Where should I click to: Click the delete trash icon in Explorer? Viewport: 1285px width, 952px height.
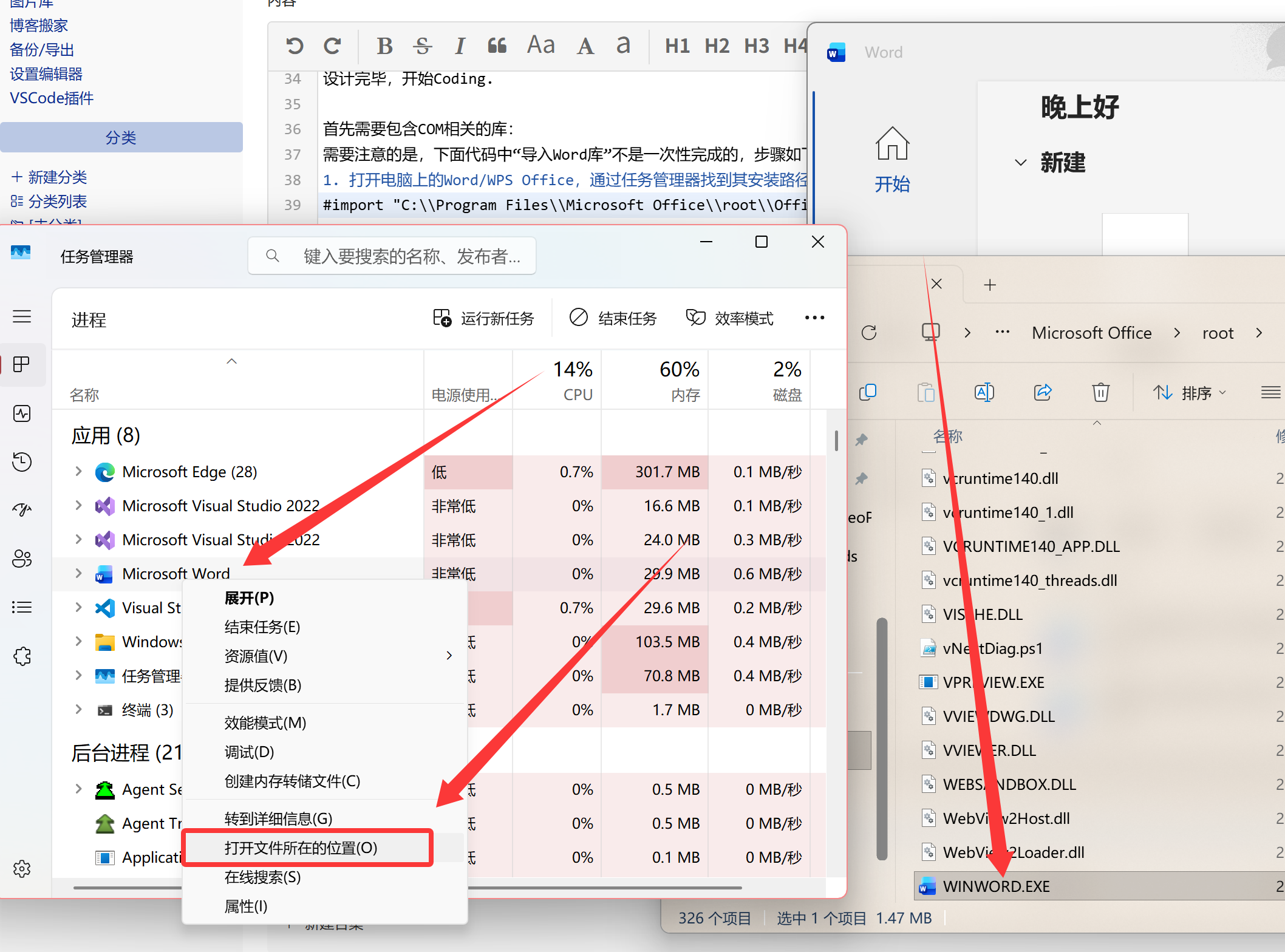tap(1100, 393)
